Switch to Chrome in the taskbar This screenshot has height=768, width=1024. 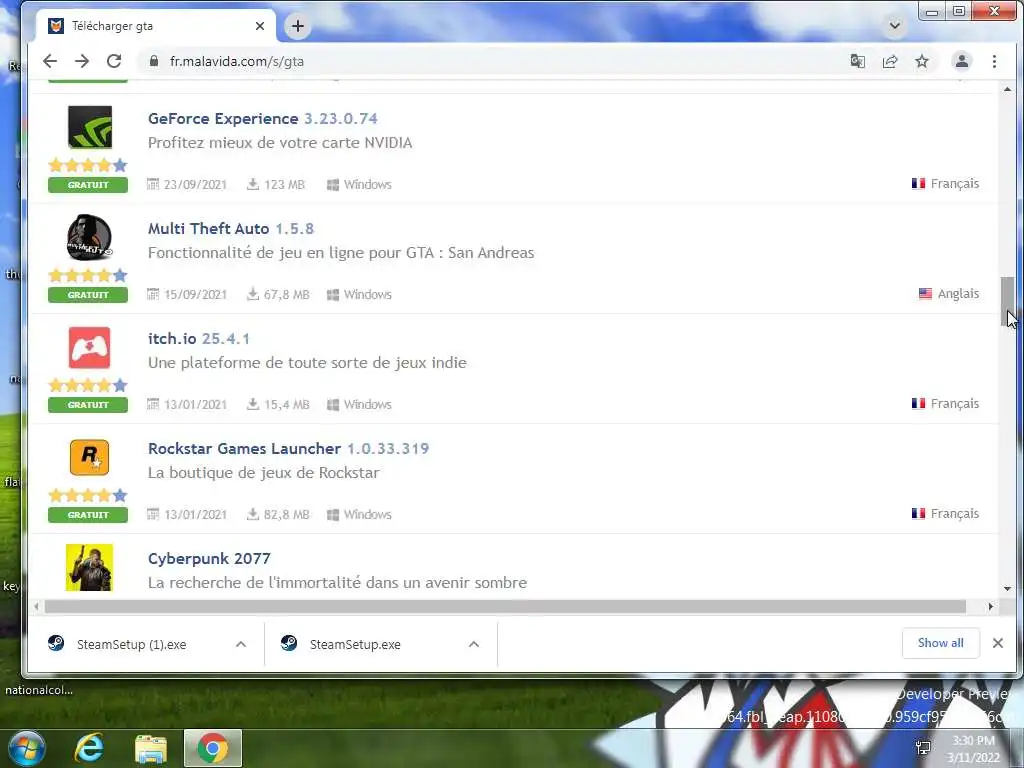tap(213, 748)
